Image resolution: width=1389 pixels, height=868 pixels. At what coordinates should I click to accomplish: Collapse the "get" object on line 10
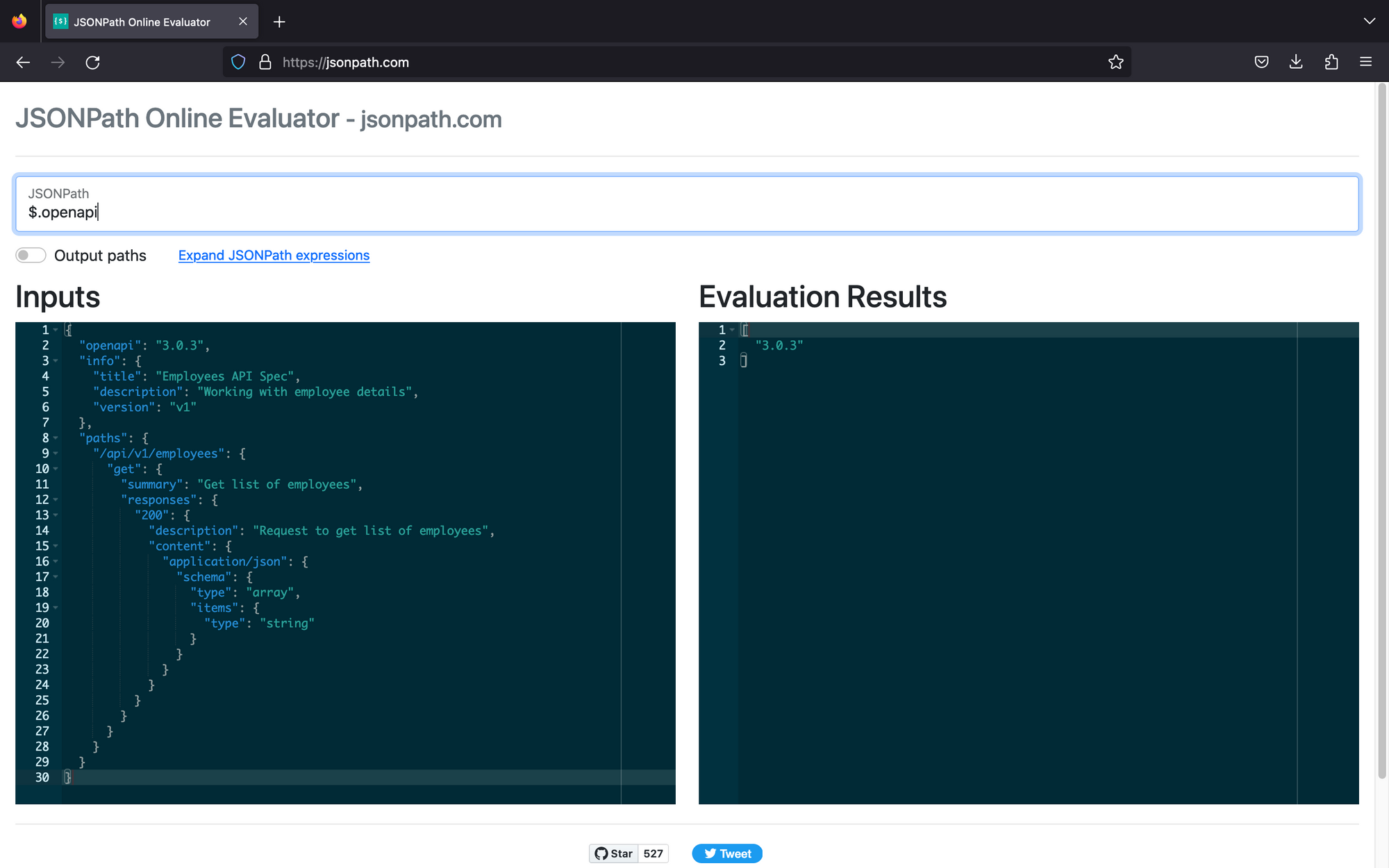pos(56,469)
